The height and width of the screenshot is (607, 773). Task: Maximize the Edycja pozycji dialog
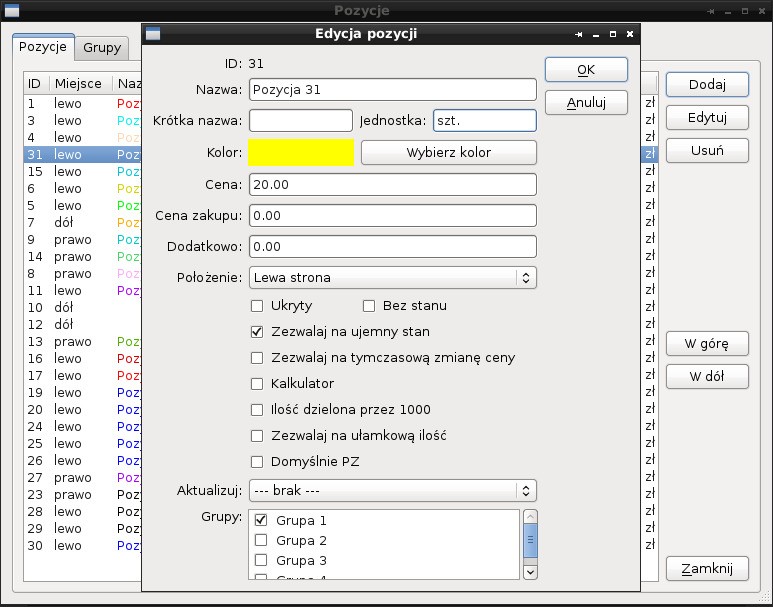point(613,34)
